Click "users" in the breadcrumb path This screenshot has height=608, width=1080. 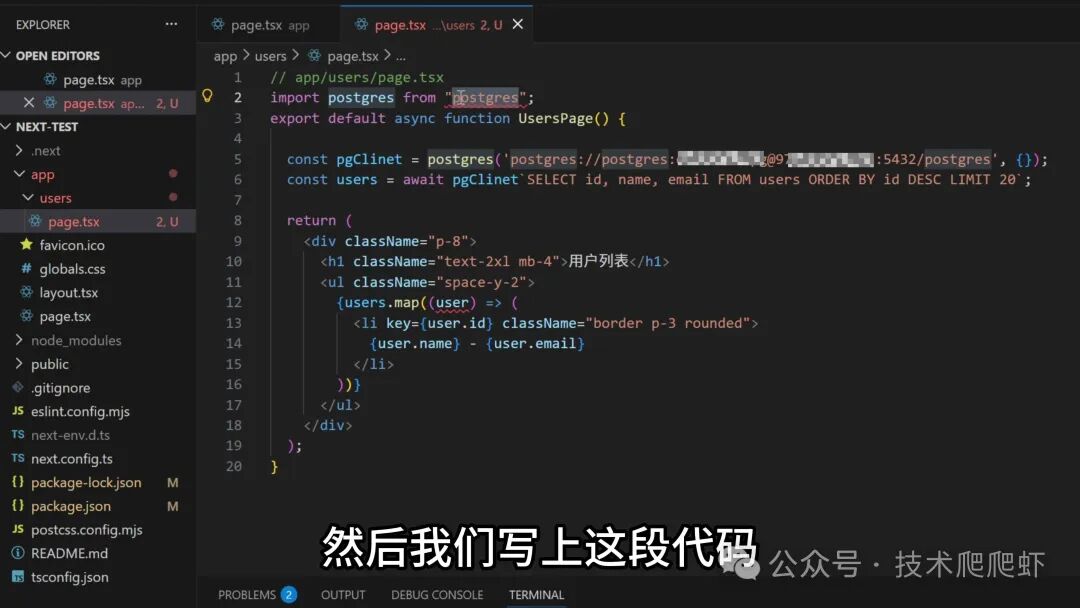tap(271, 55)
